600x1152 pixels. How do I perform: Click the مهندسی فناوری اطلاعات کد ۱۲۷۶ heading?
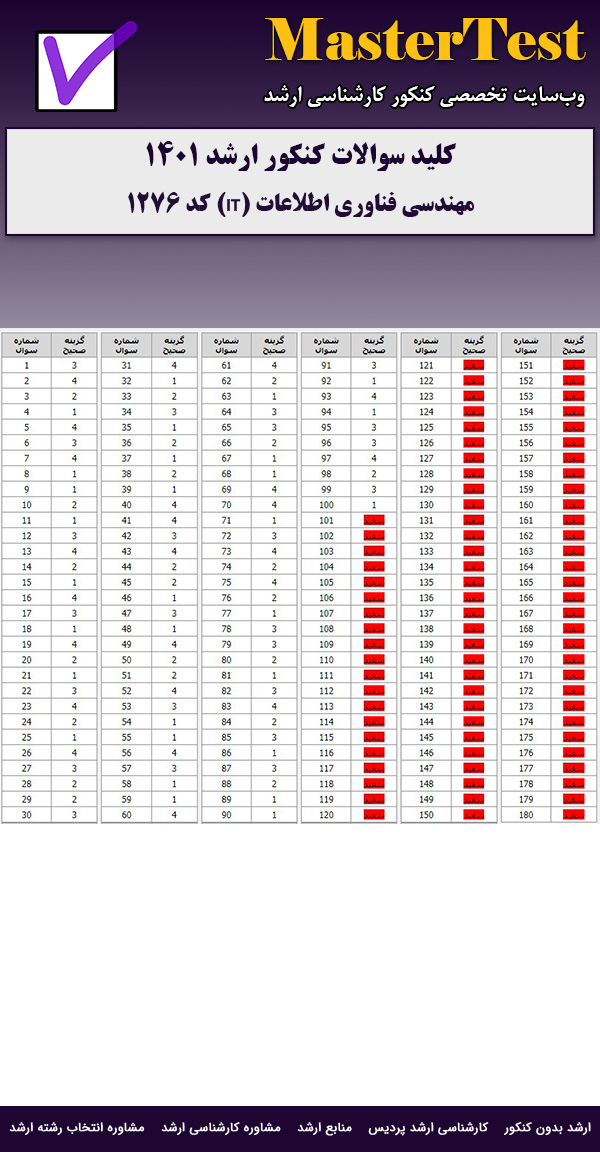click(x=300, y=203)
